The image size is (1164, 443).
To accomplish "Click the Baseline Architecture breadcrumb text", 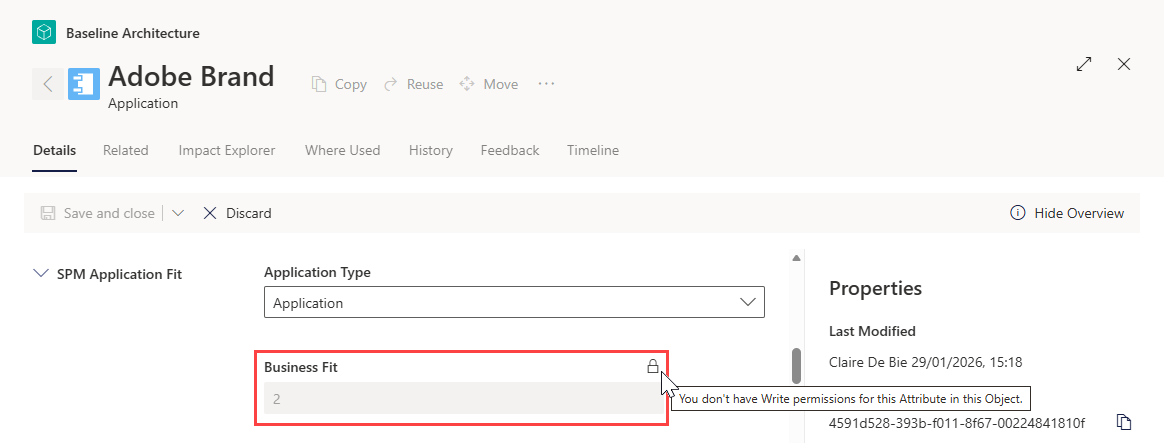I will point(133,33).
